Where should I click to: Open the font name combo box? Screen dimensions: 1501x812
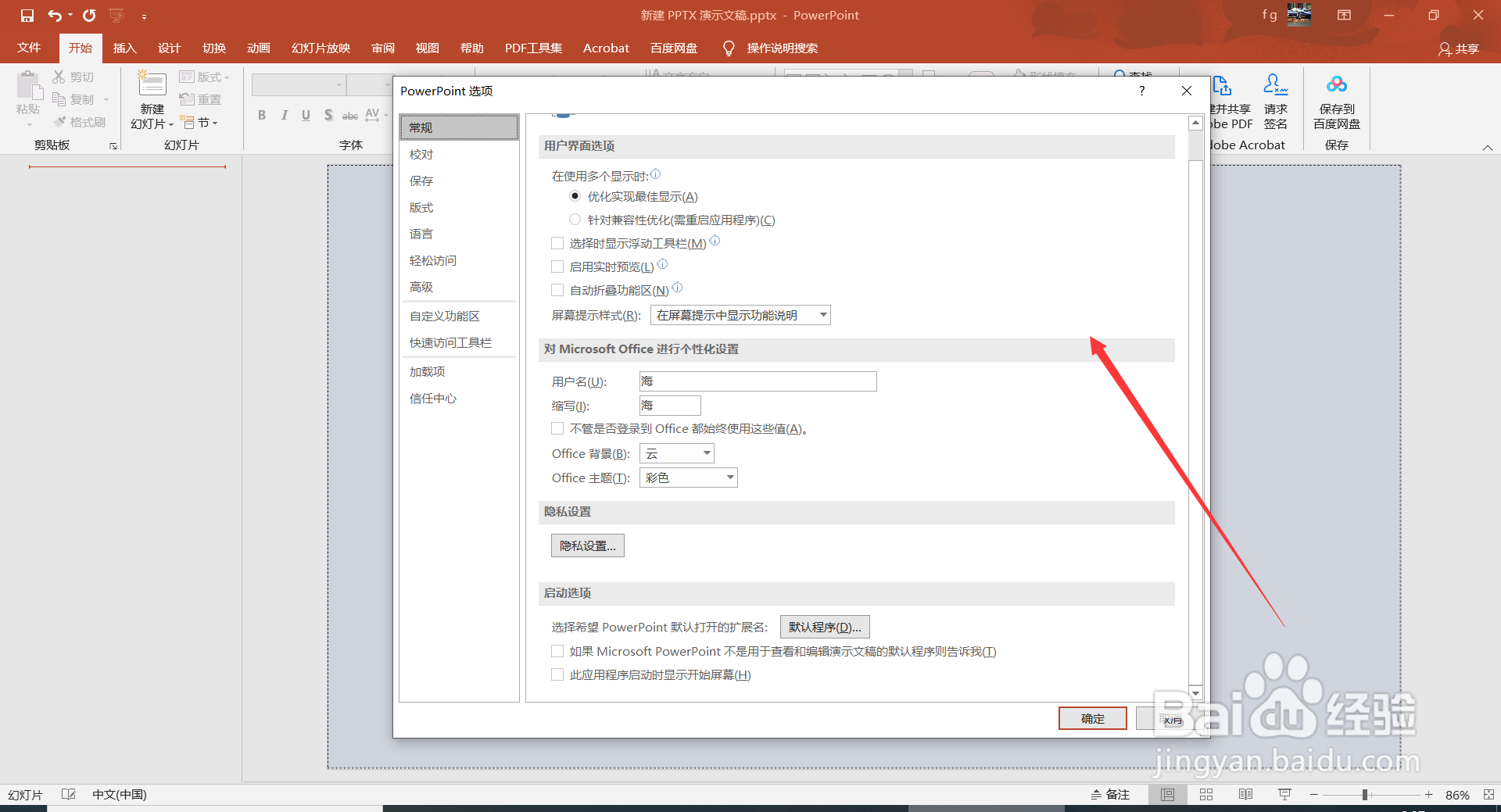pyautogui.click(x=299, y=84)
